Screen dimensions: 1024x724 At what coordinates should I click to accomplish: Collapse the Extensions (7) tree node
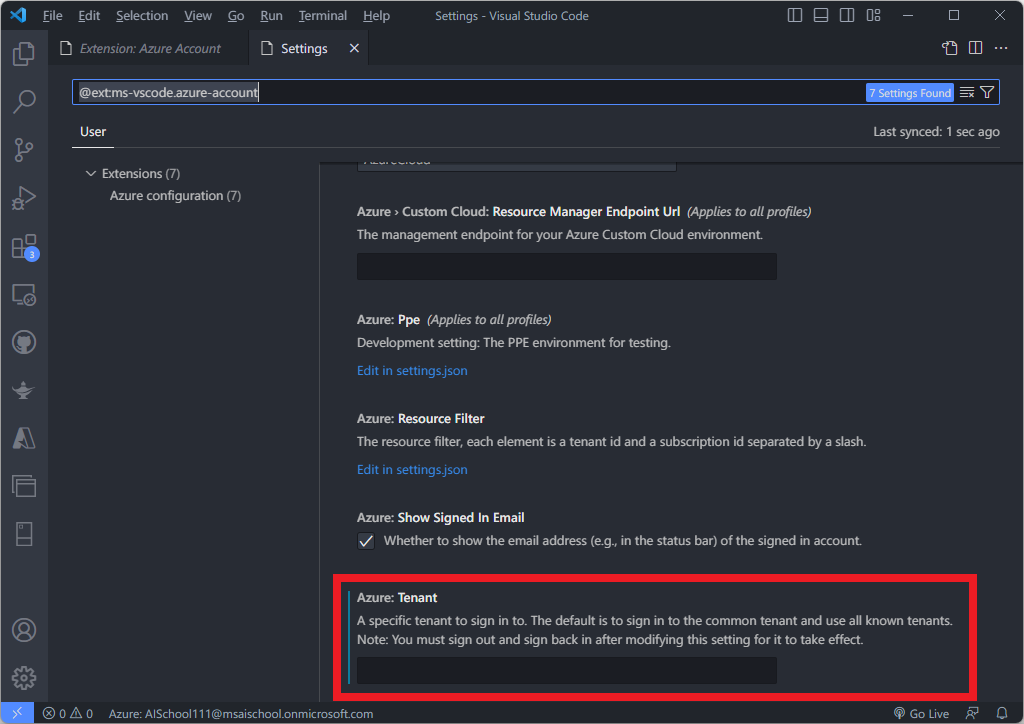(x=91, y=174)
